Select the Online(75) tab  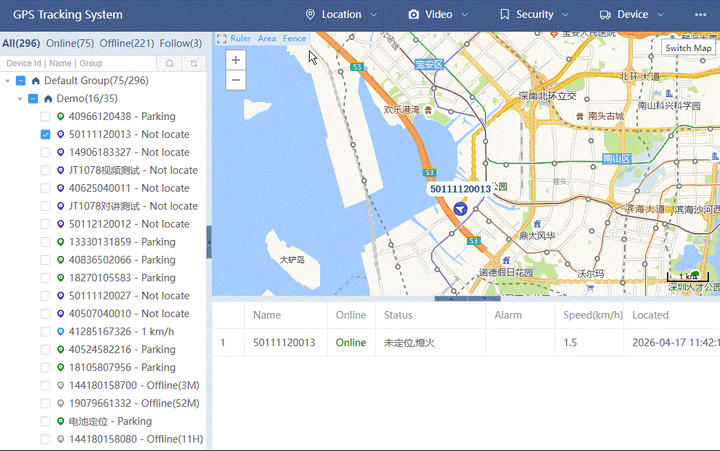[x=70, y=43]
